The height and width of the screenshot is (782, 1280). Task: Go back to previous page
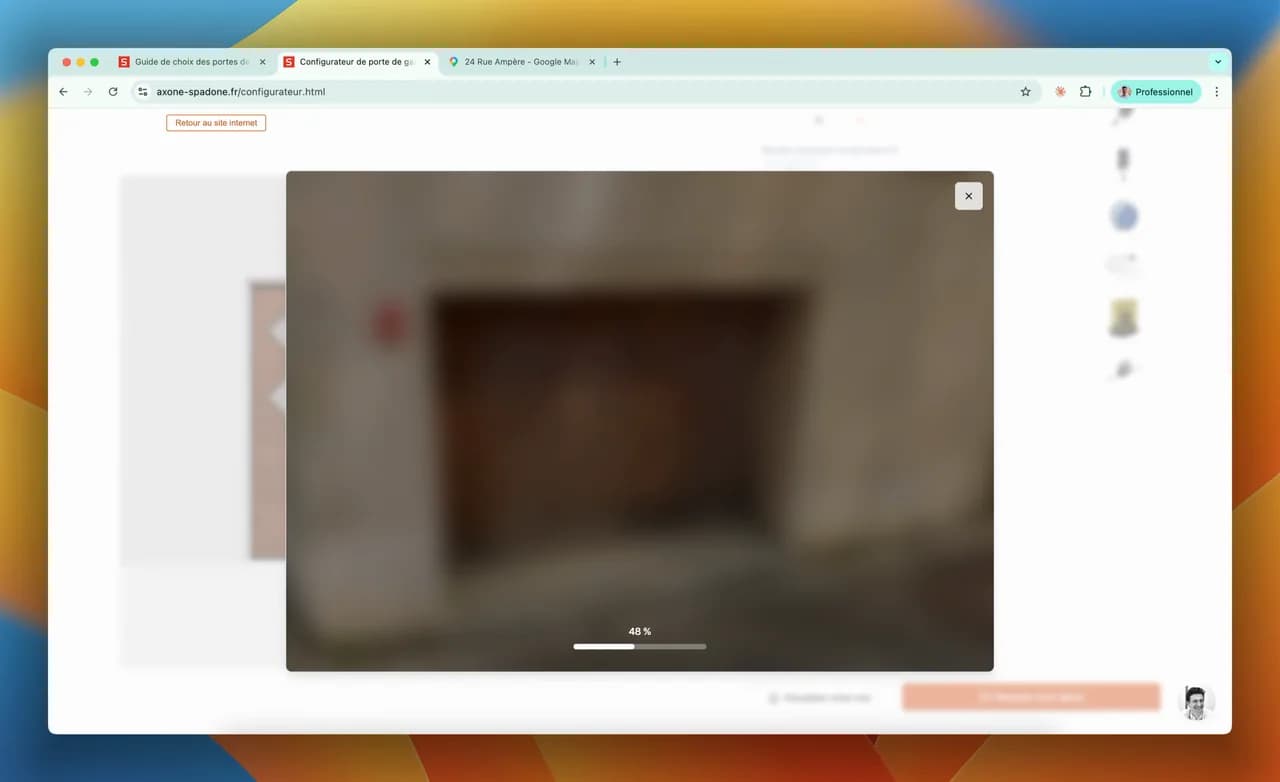[63, 92]
